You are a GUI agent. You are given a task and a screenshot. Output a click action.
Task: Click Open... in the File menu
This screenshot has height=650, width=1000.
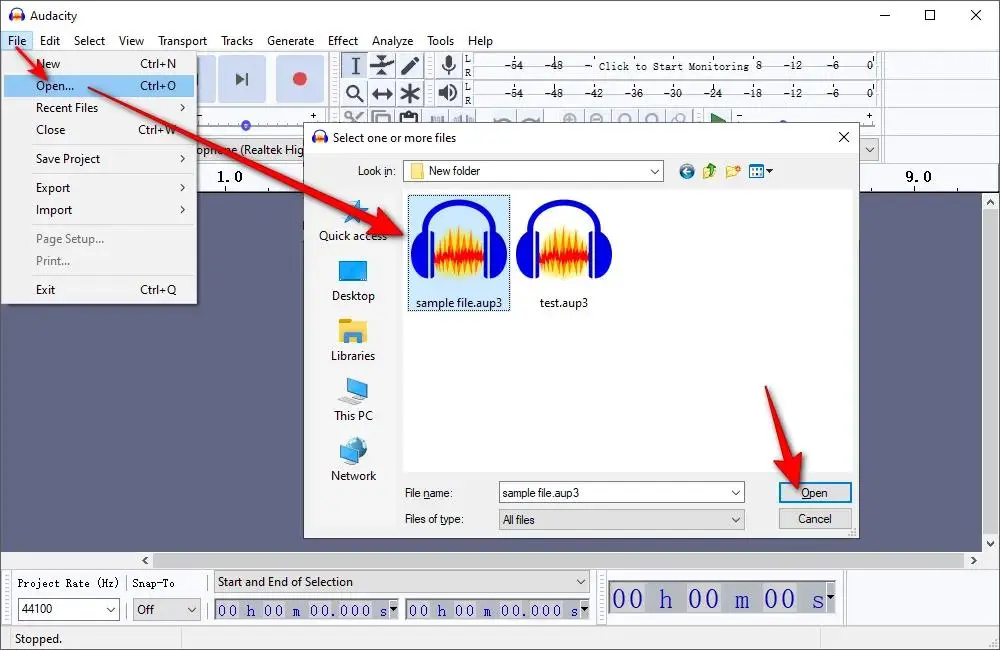[99, 85]
